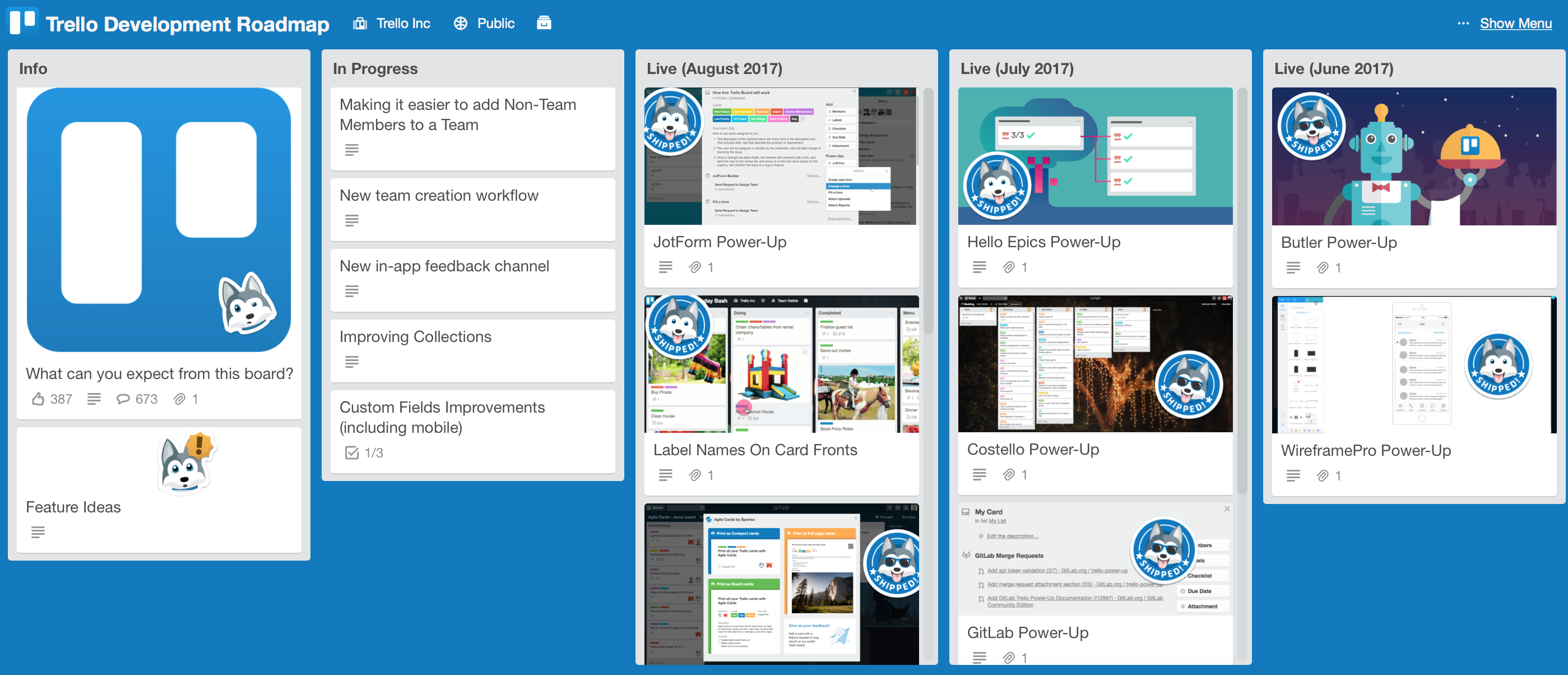Open the JotForm Power-Up card title
Screen dimensions: 1568x675
pos(720,242)
